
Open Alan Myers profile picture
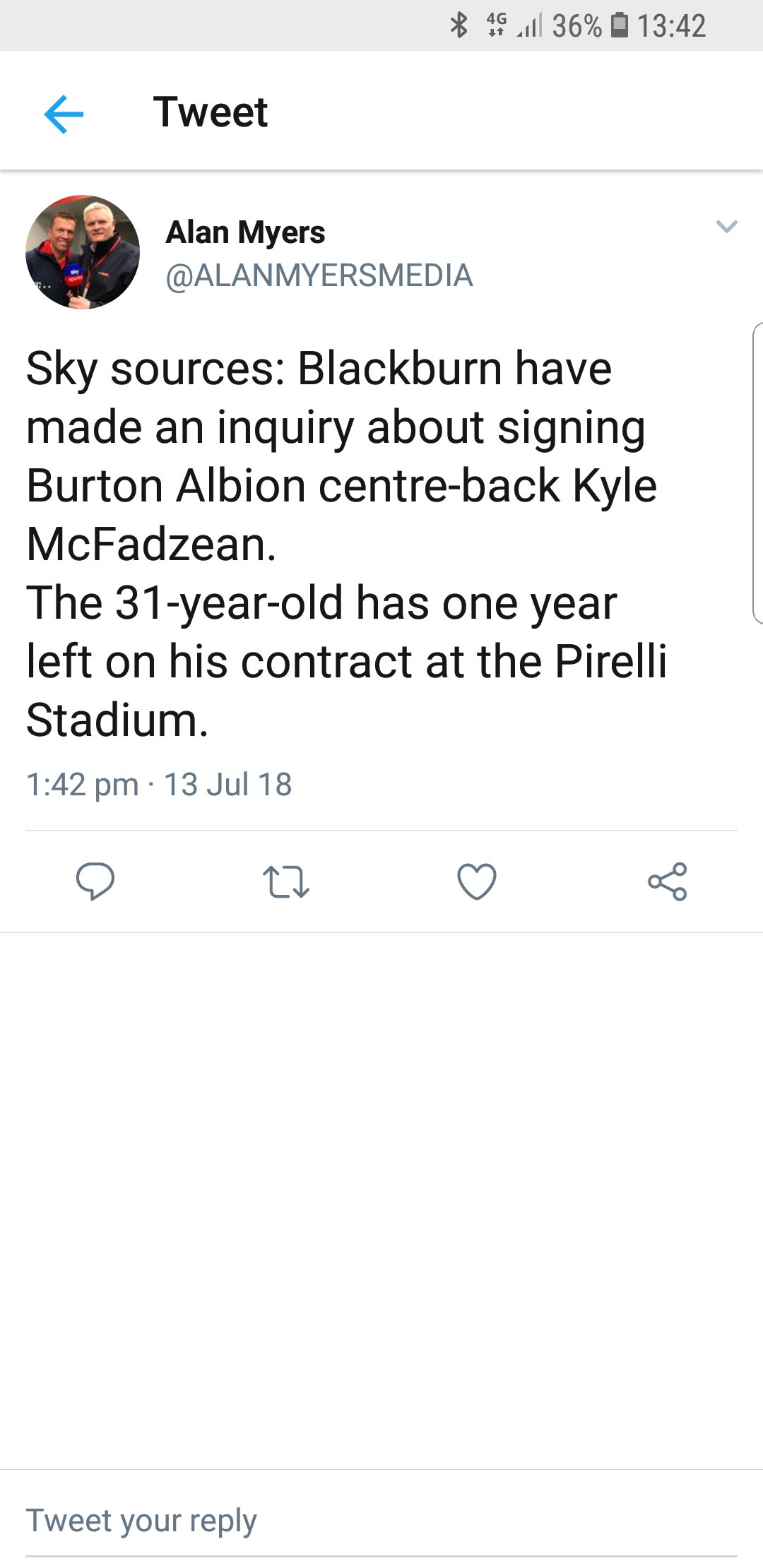tap(83, 252)
